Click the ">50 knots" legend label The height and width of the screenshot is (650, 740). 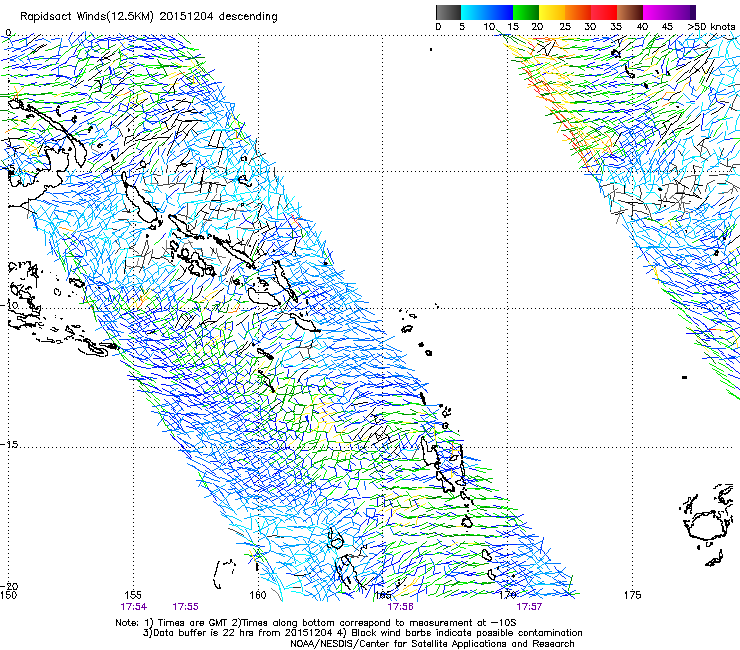(x=711, y=27)
